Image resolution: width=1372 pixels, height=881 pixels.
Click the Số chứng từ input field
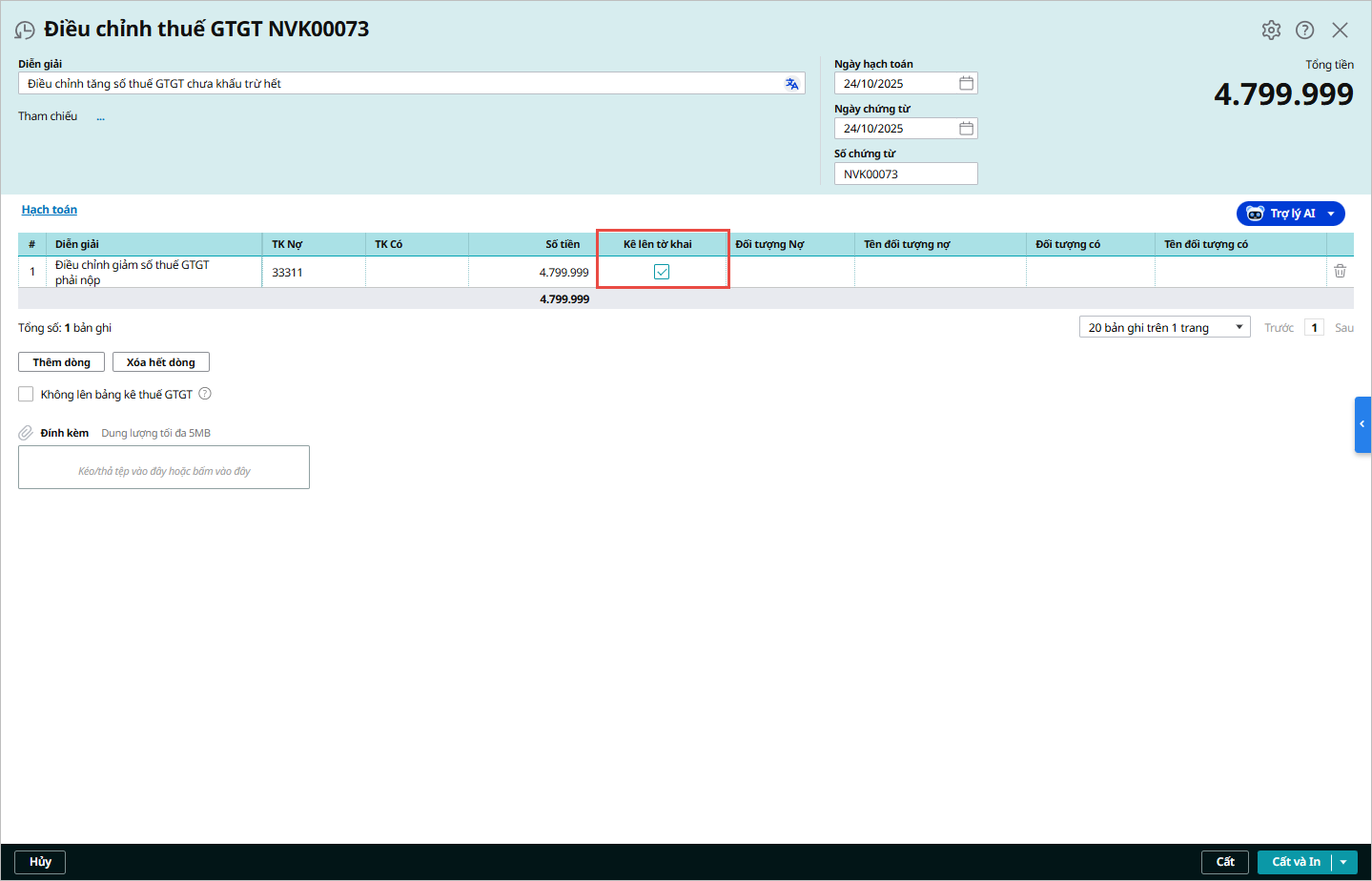(905, 174)
